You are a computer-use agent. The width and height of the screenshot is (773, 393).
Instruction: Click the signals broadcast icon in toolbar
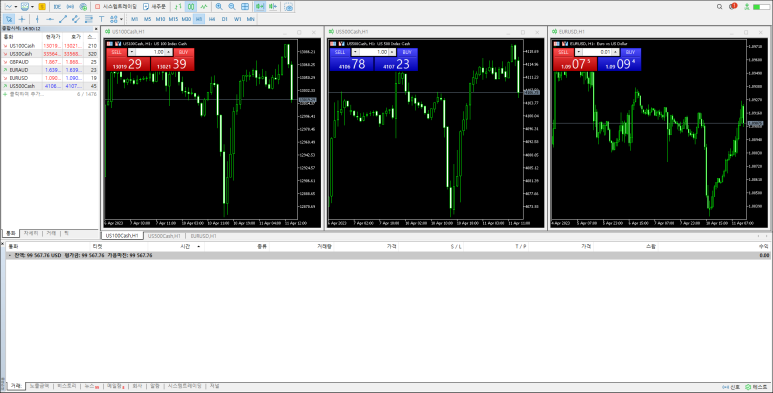(70, 7)
